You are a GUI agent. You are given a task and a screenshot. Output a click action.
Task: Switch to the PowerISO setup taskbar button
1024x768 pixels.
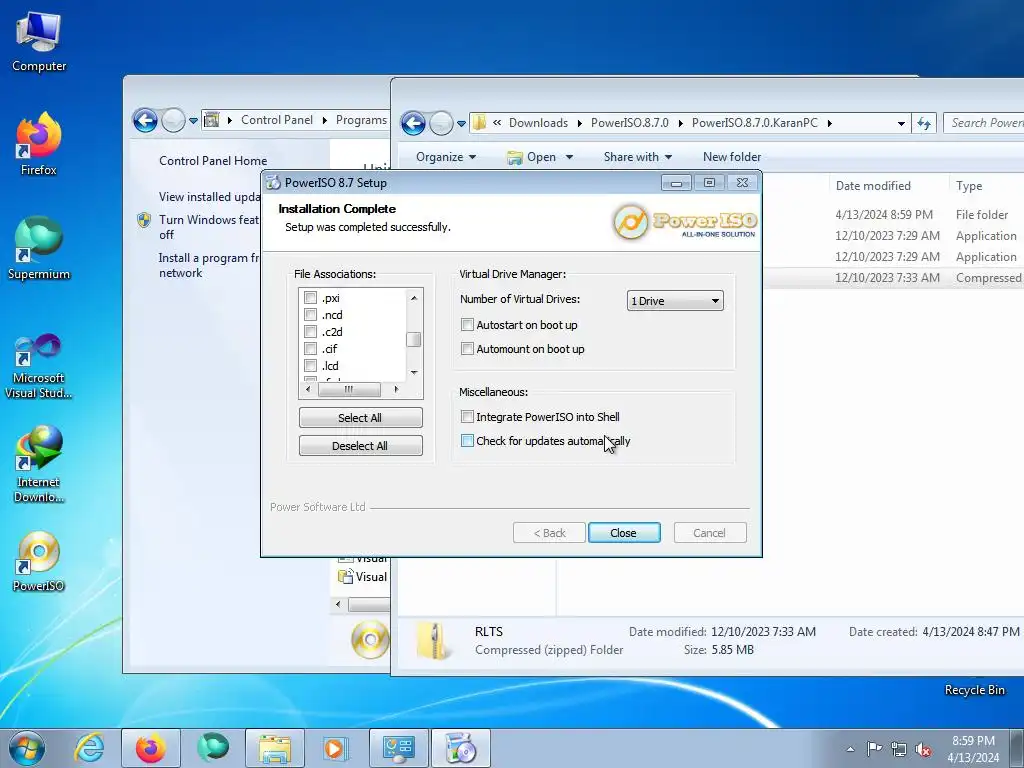point(460,748)
